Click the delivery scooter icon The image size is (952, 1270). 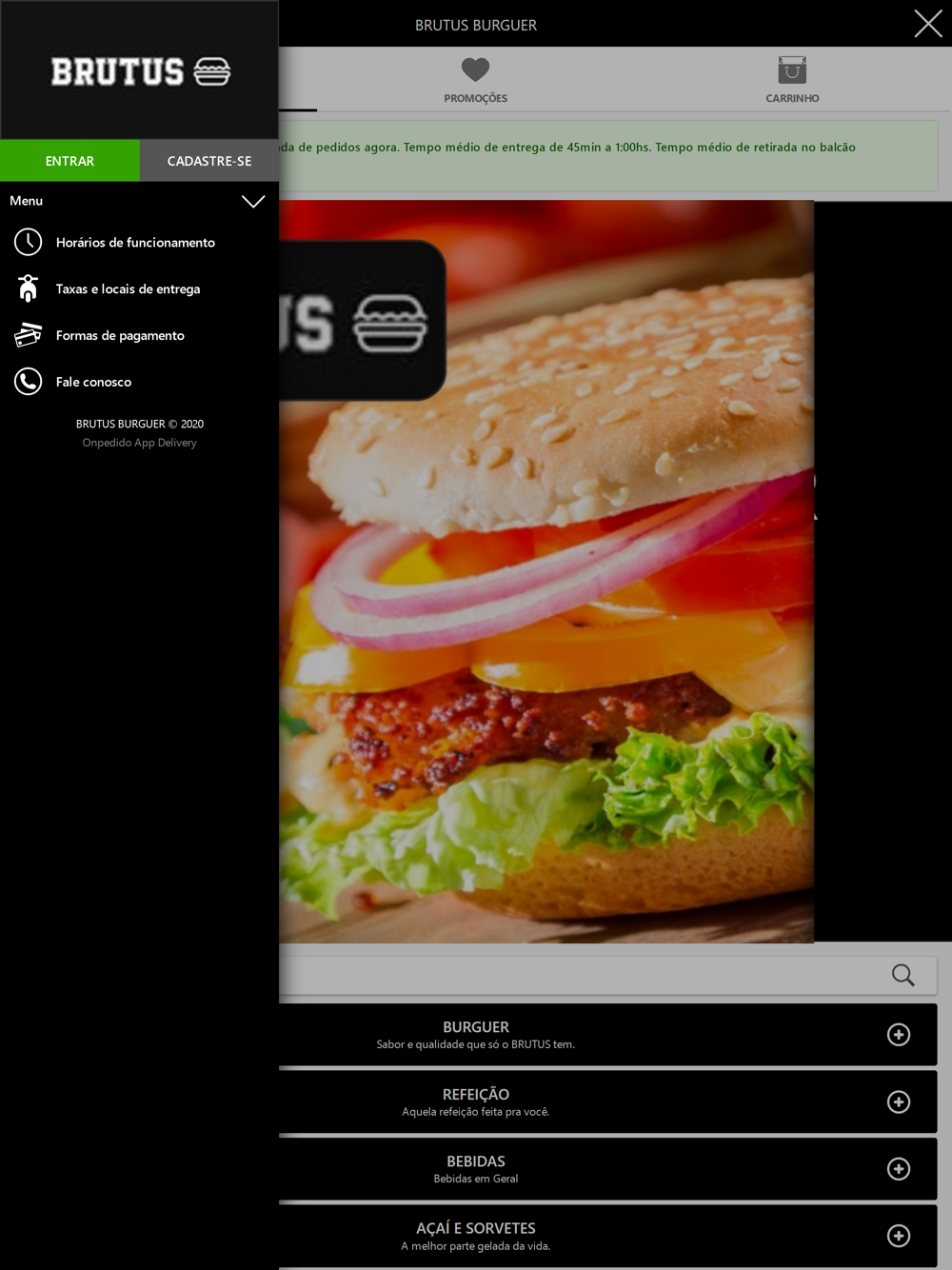tap(29, 288)
